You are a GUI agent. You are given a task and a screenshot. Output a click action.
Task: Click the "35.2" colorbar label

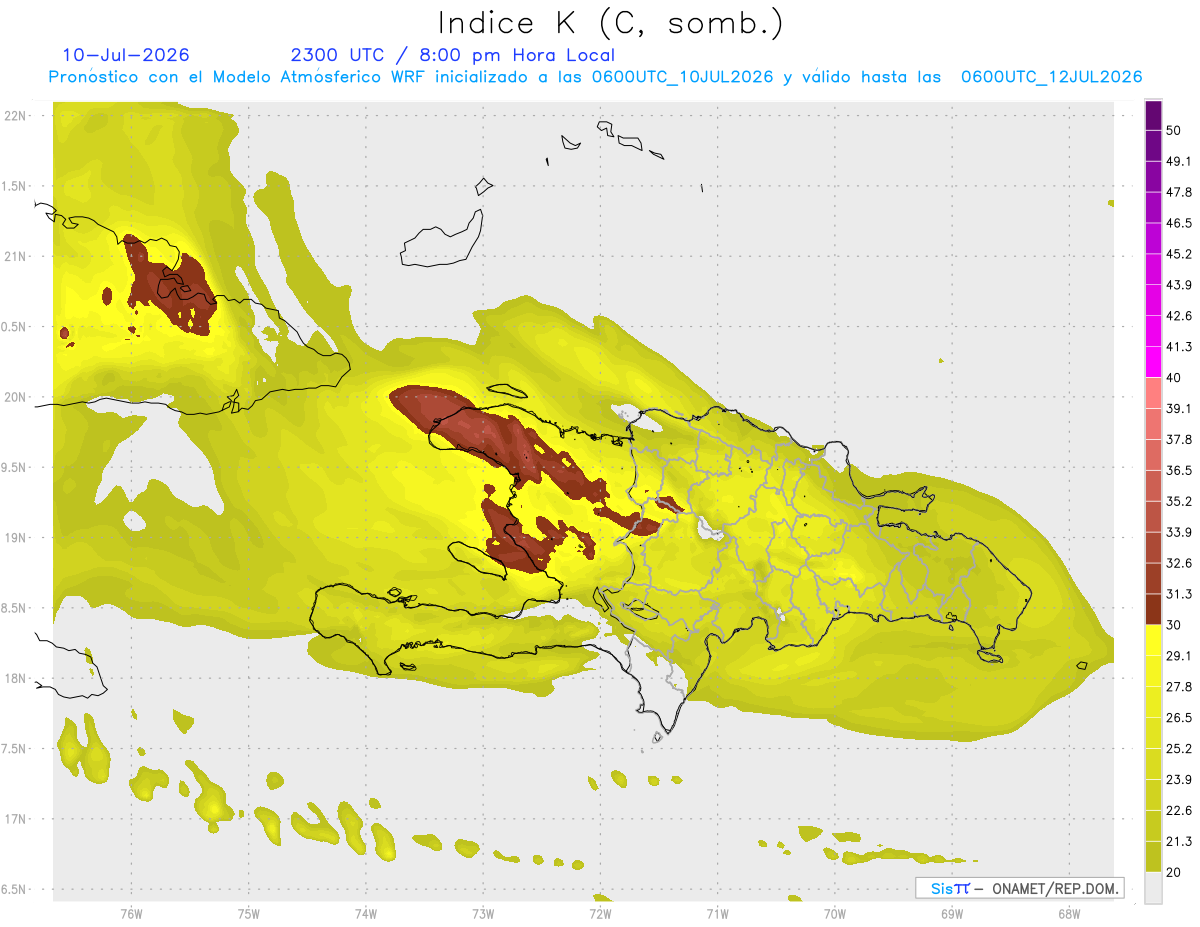(x=1179, y=501)
